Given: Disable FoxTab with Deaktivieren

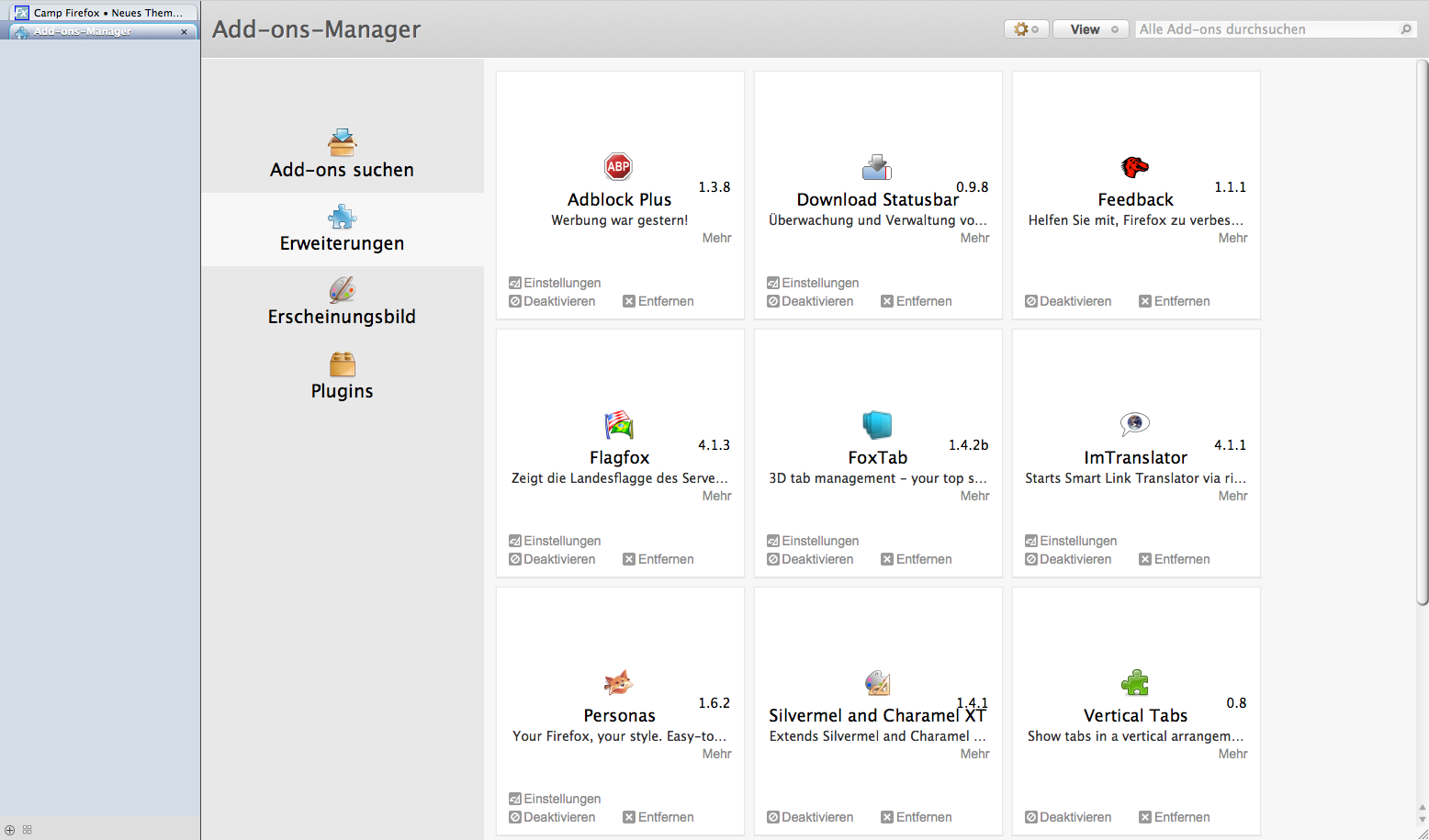Looking at the screenshot, I should (x=810, y=559).
